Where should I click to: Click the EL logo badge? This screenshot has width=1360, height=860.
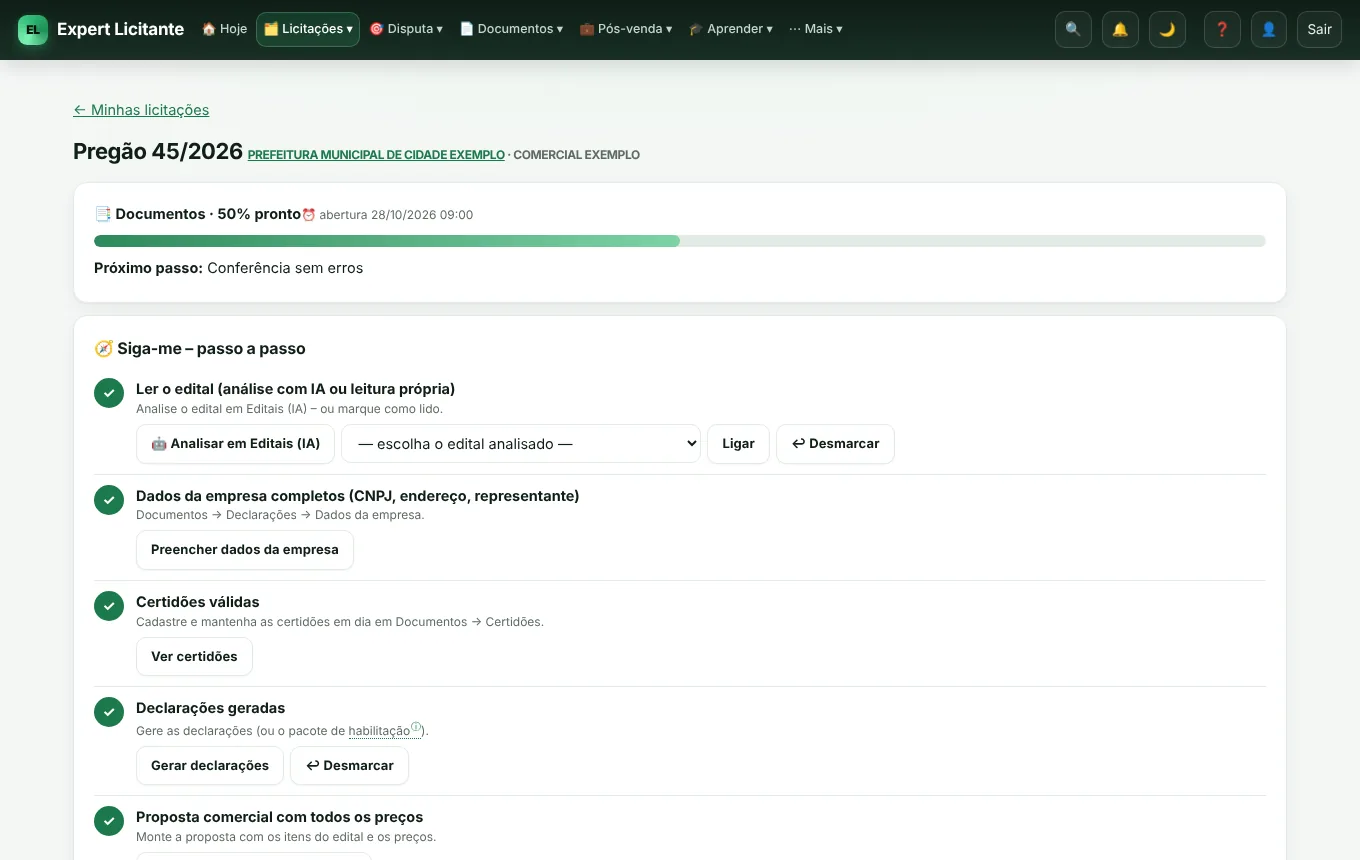click(33, 30)
